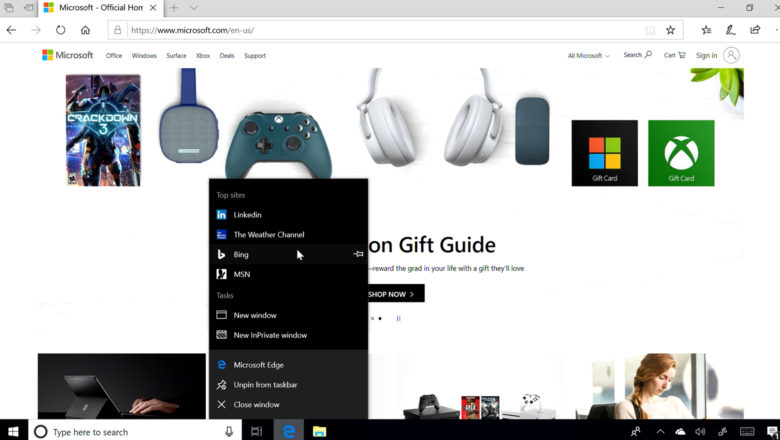This screenshot has width=780, height=440.
Task: Go back in Edge browser
Action: click(x=11, y=30)
